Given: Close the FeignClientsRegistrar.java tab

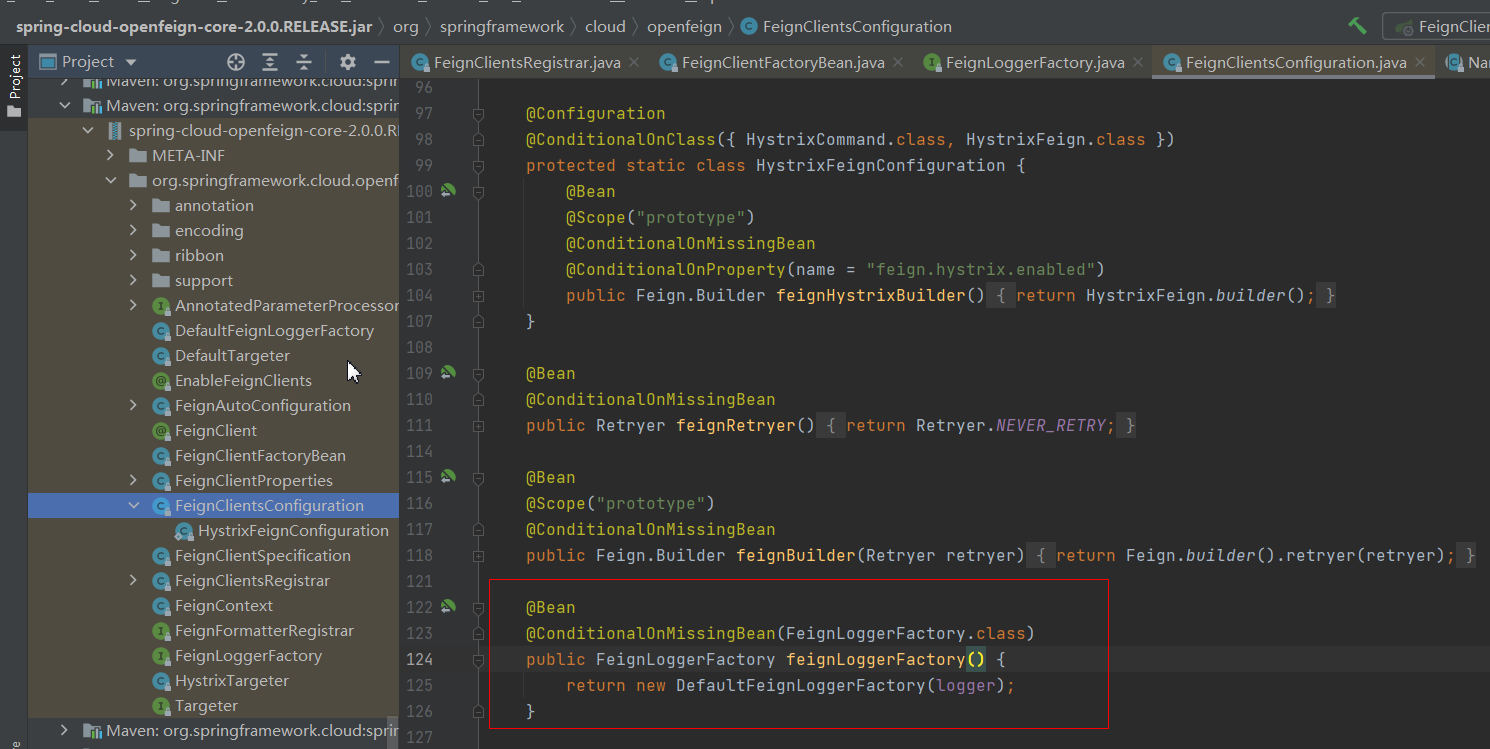Looking at the screenshot, I should [636, 62].
